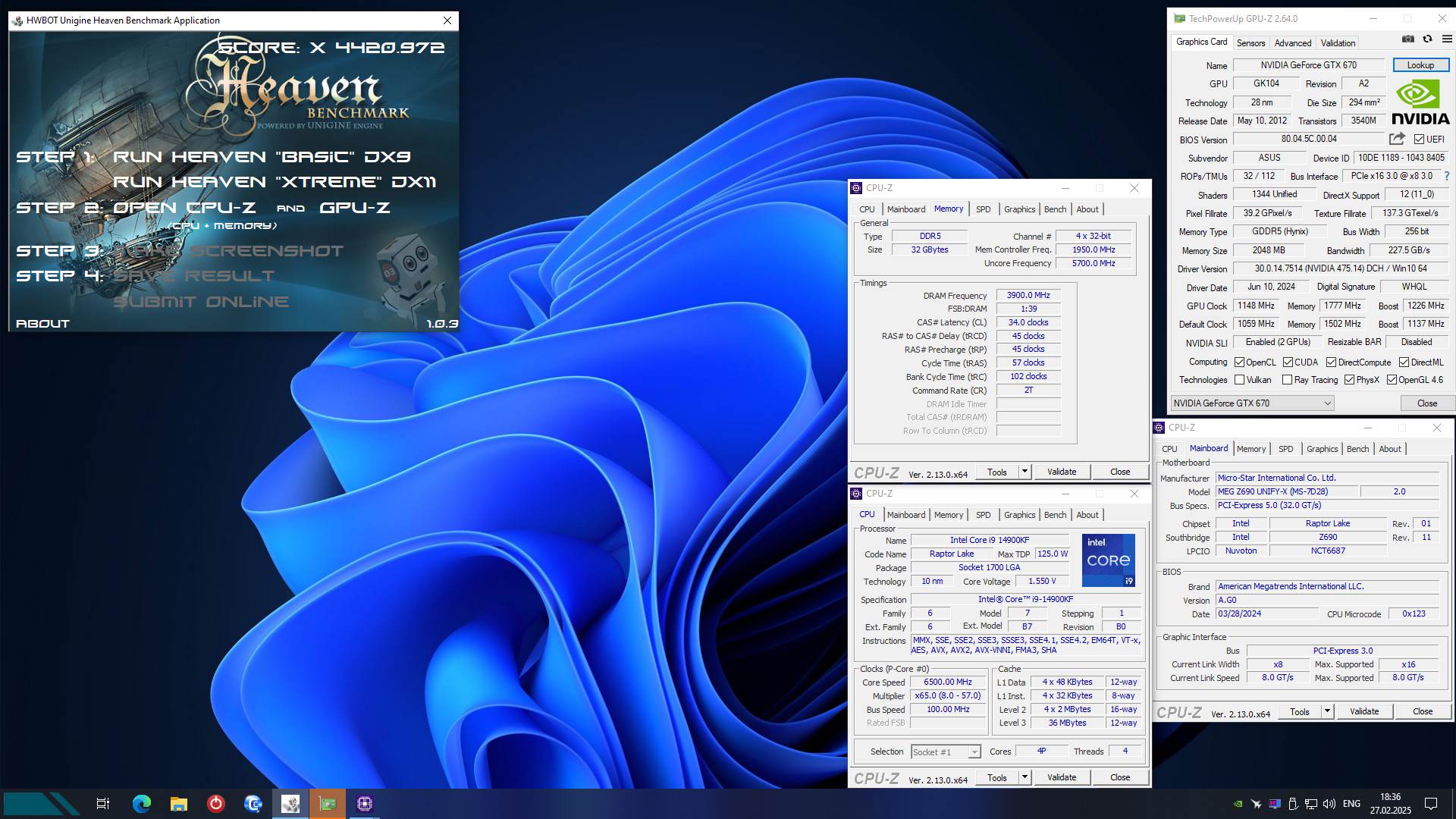This screenshot has height=819, width=1456.
Task: Toggle the Vulkan checkbox
Action: pyautogui.click(x=1239, y=380)
